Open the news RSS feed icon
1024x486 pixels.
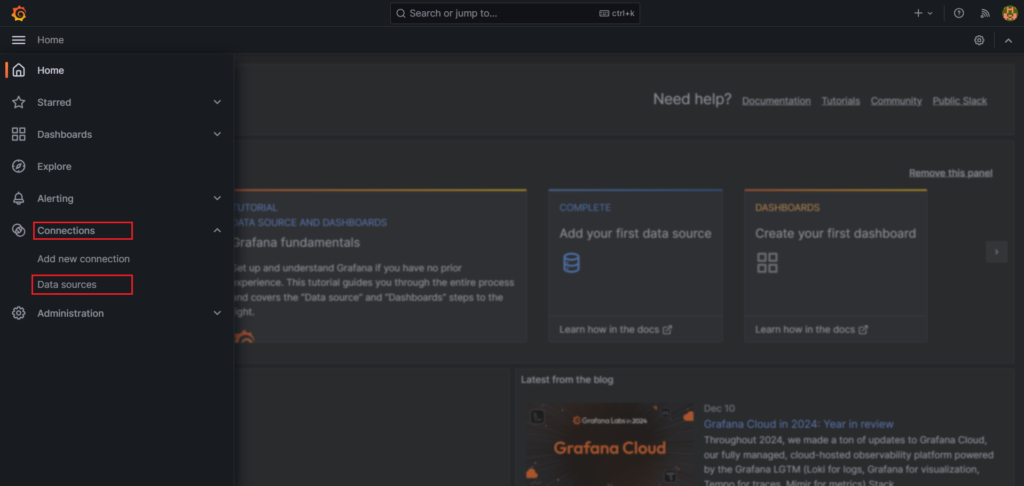[x=985, y=13]
